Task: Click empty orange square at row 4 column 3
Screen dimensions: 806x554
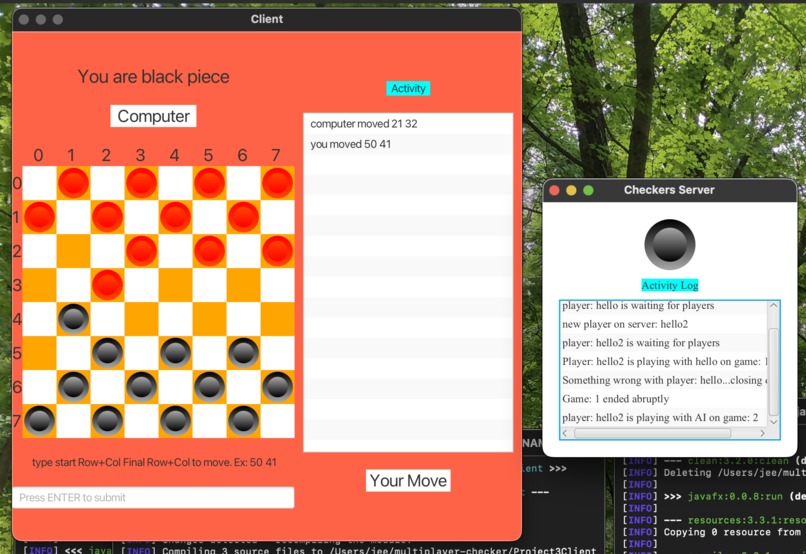Action: pyautogui.click(x=141, y=319)
